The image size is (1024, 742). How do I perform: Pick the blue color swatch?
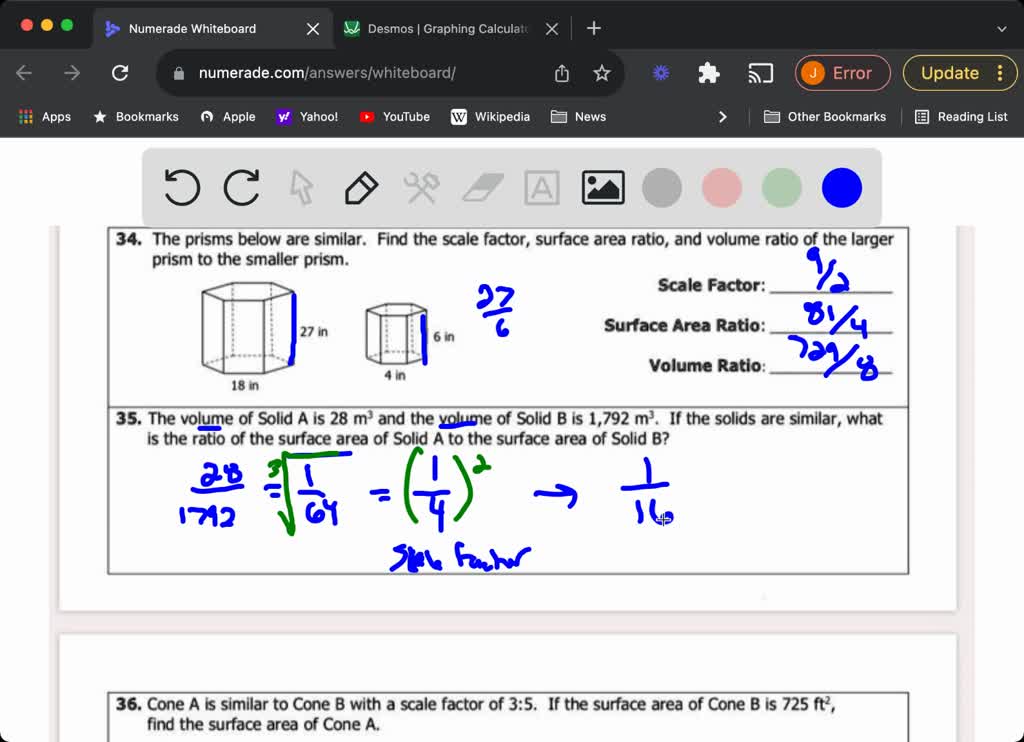840,187
